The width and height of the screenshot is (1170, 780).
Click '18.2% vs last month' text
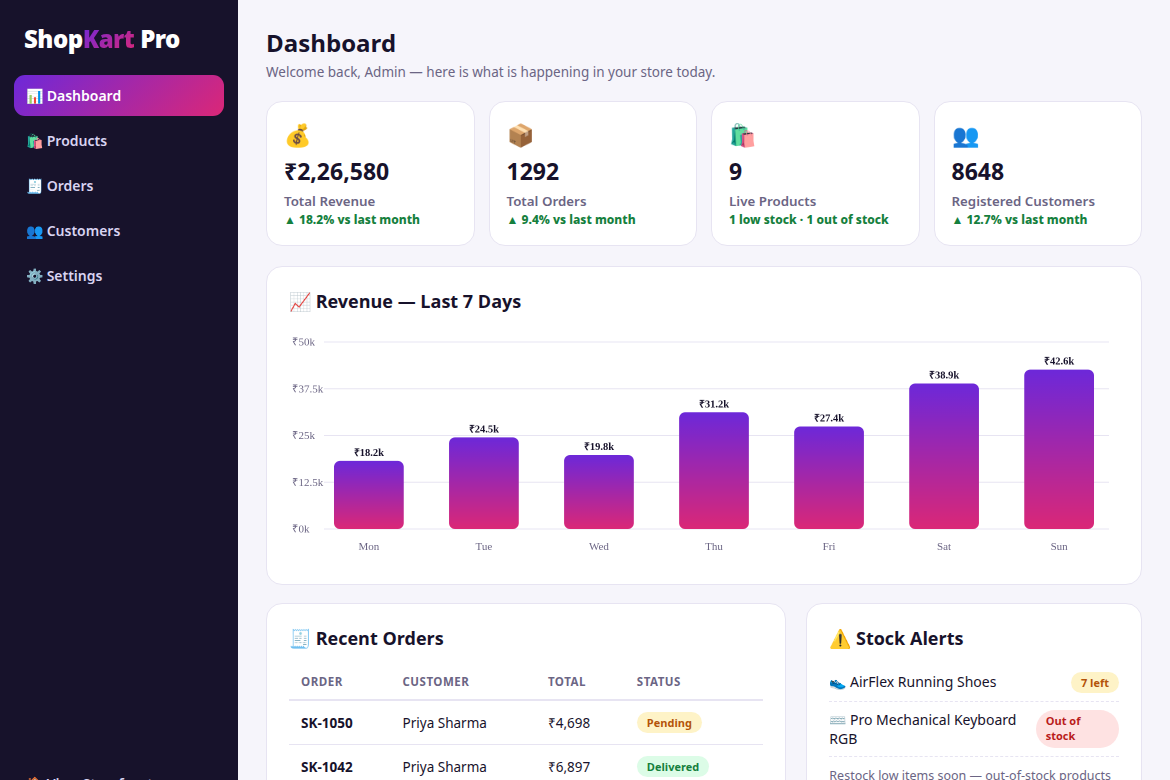(352, 219)
